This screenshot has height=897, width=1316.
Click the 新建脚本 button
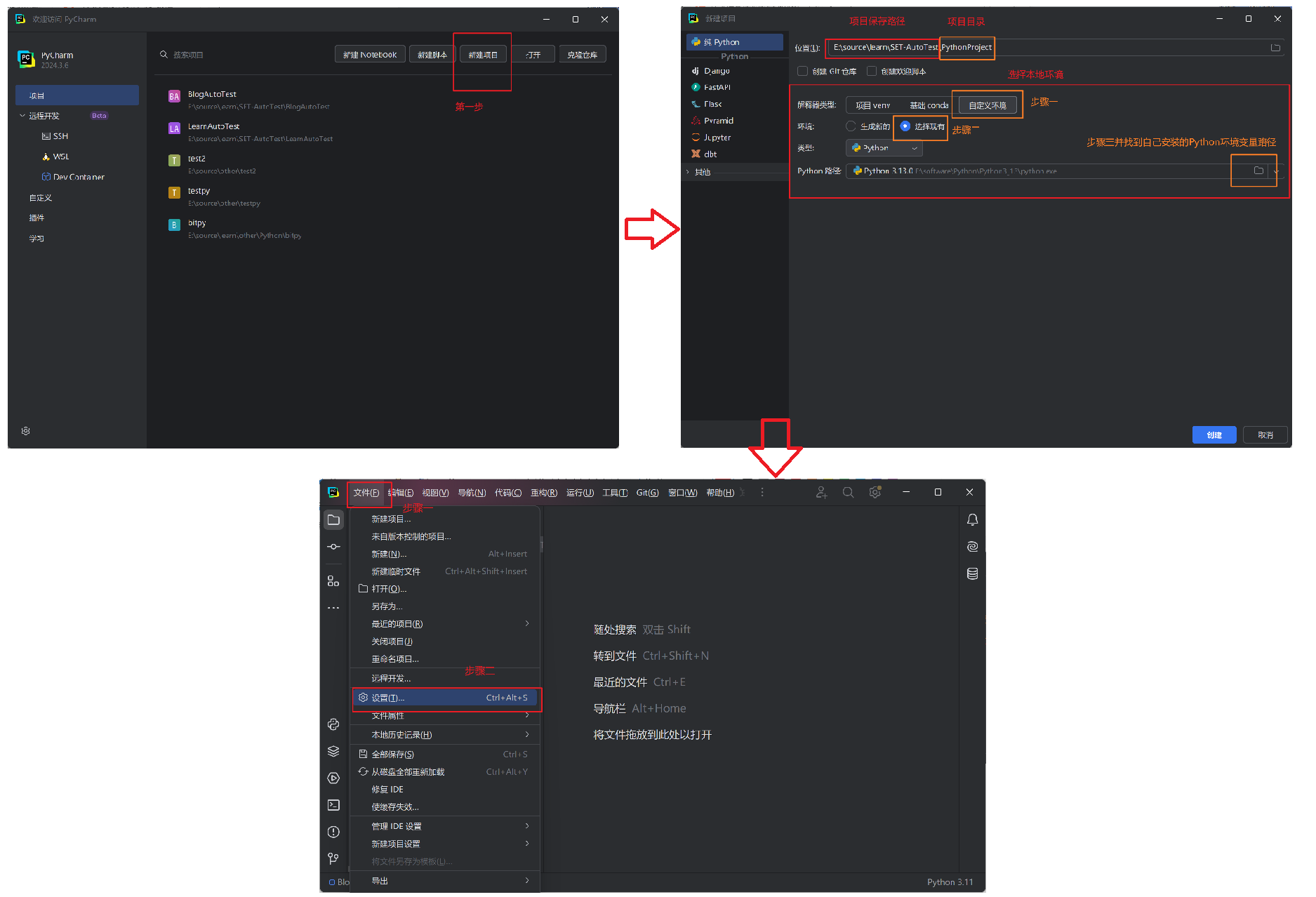[x=432, y=55]
